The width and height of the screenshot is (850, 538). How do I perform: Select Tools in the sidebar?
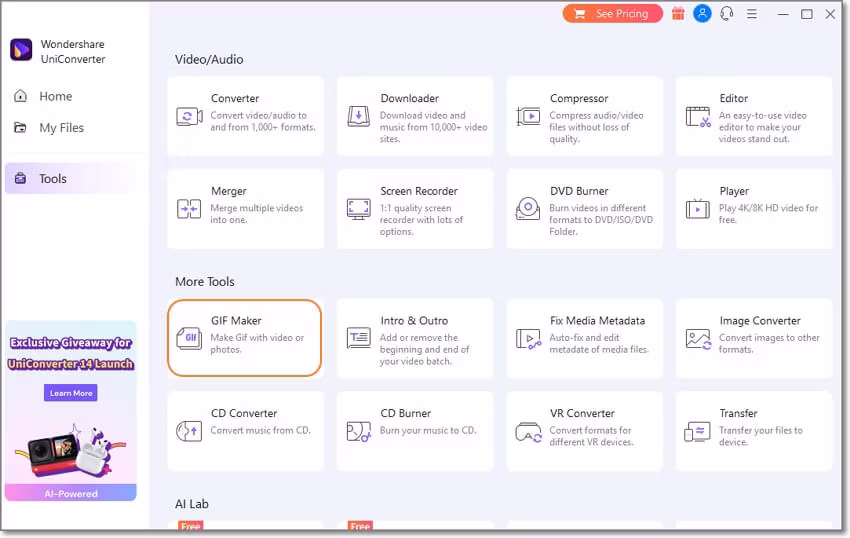click(x=70, y=178)
